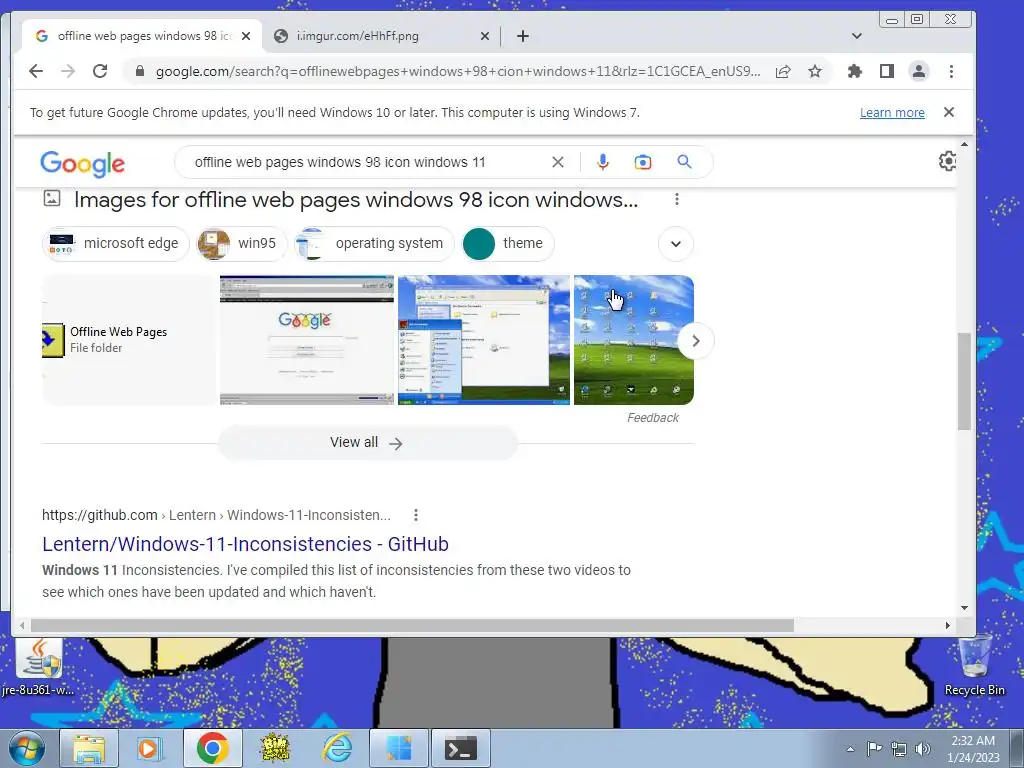
Task: Open File Explorer from the taskbar
Action: click(x=89, y=748)
